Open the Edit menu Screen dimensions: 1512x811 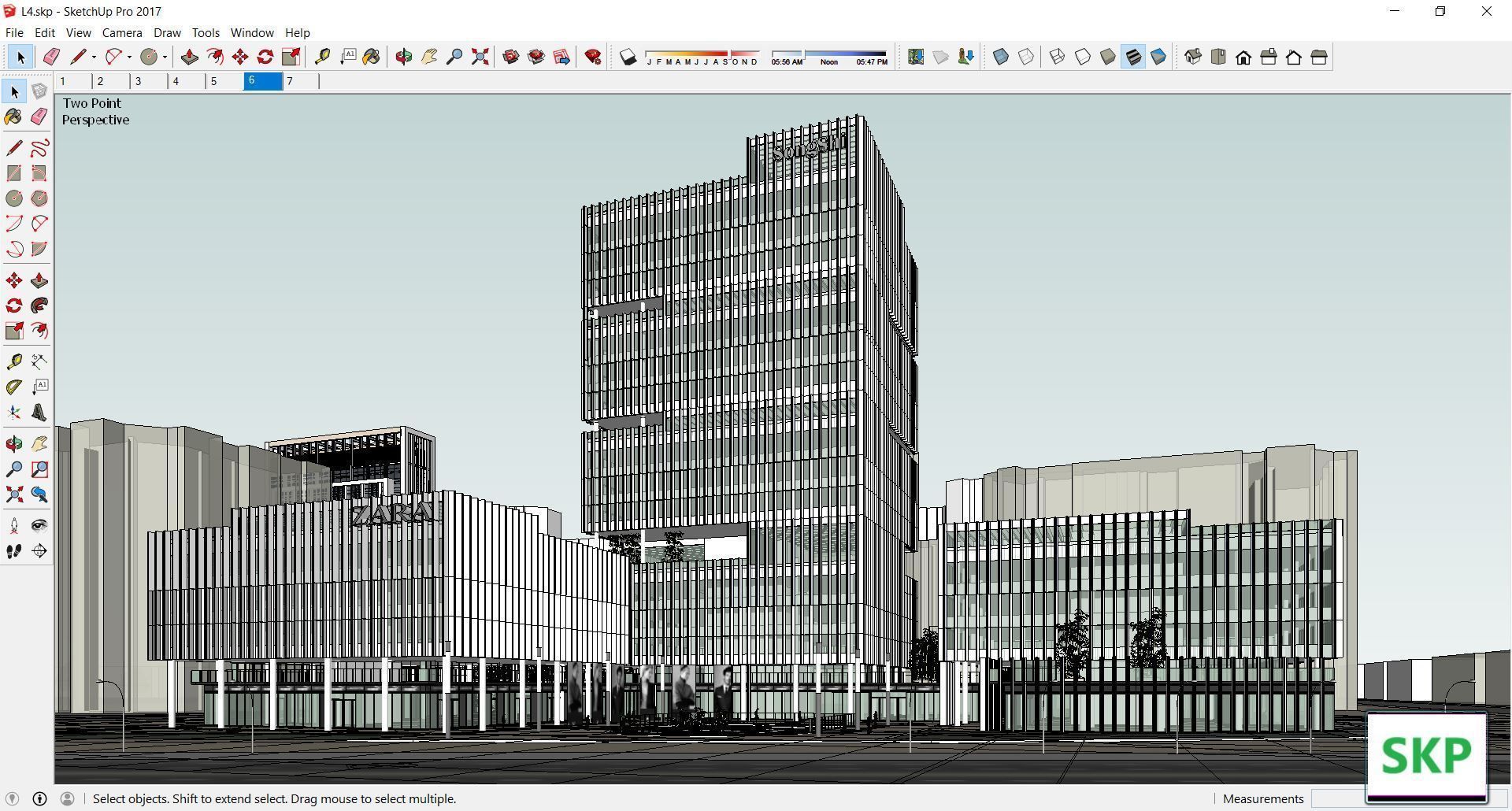click(44, 32)
